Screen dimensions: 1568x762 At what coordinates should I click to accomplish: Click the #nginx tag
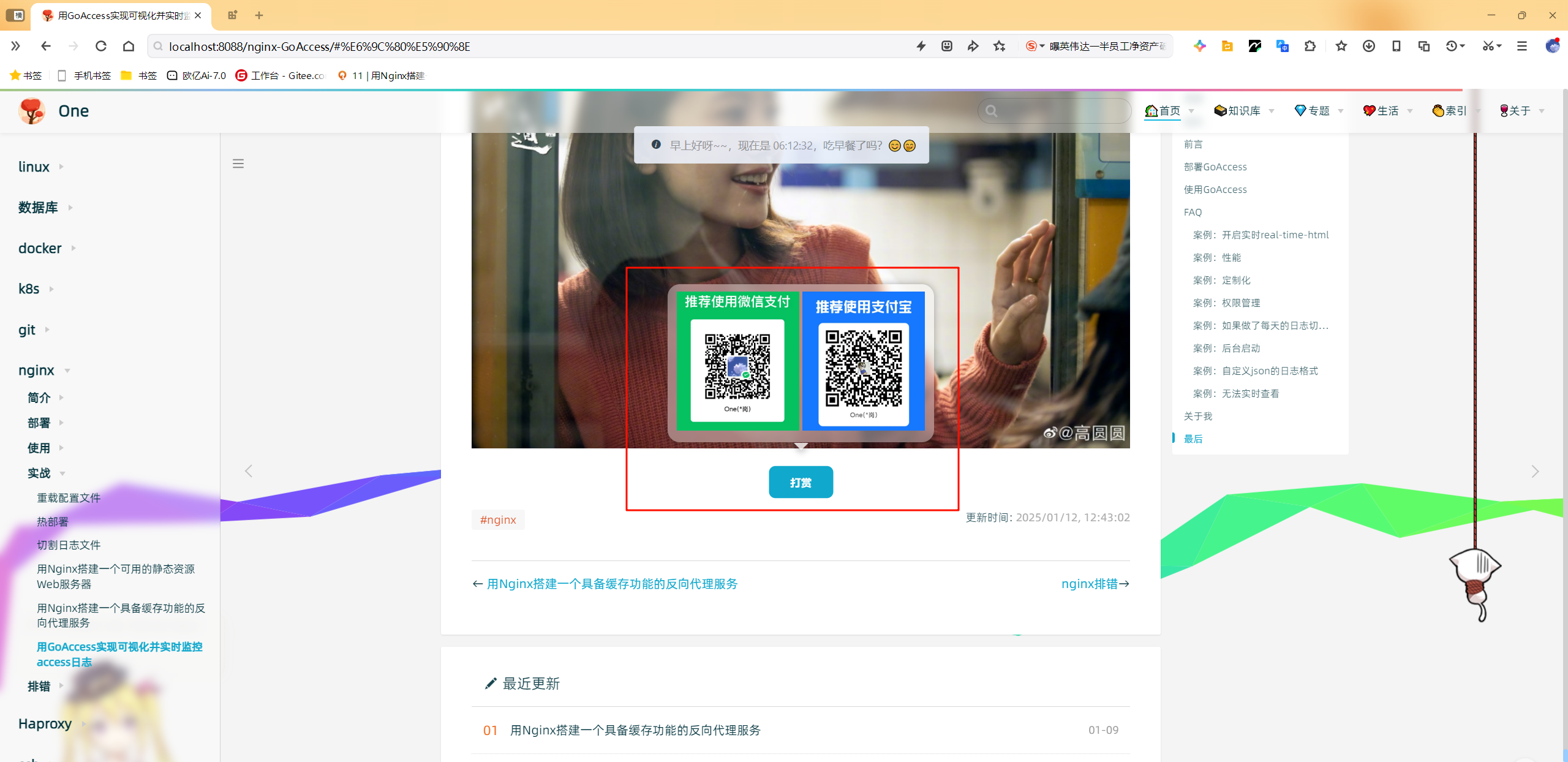click(498, 520)
